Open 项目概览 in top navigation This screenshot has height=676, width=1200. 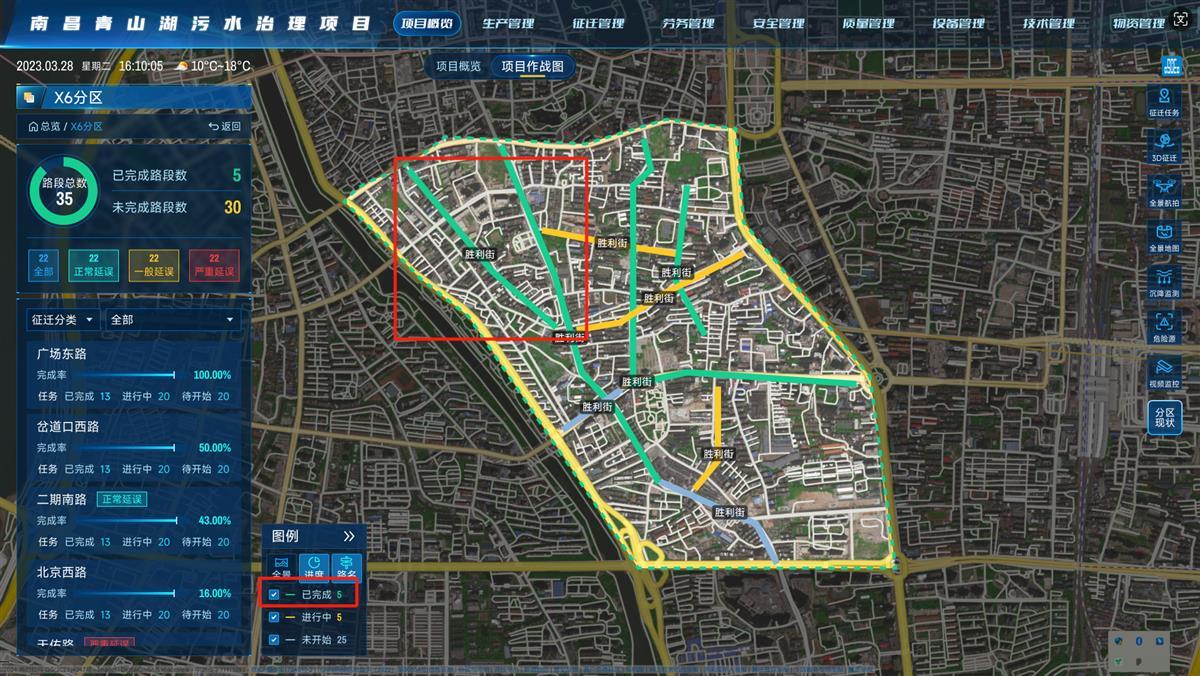point(425,23)
